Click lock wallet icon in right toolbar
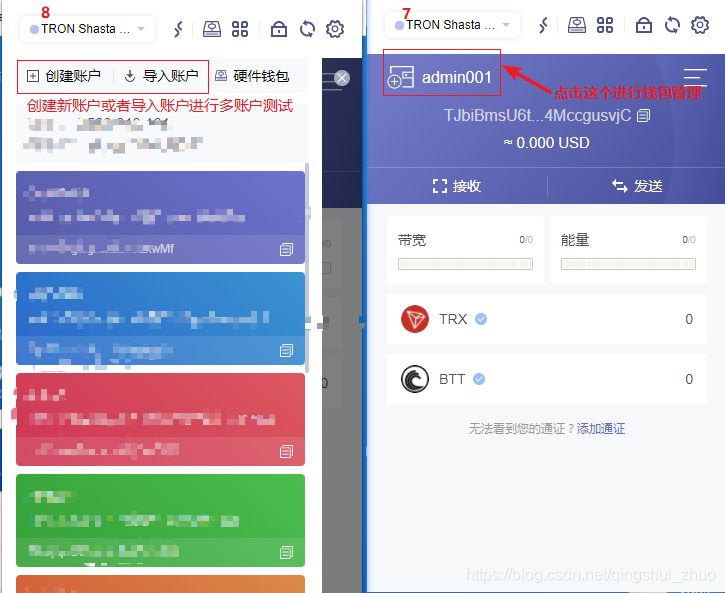This screenshot has height=593, width=725. (644, 25)
